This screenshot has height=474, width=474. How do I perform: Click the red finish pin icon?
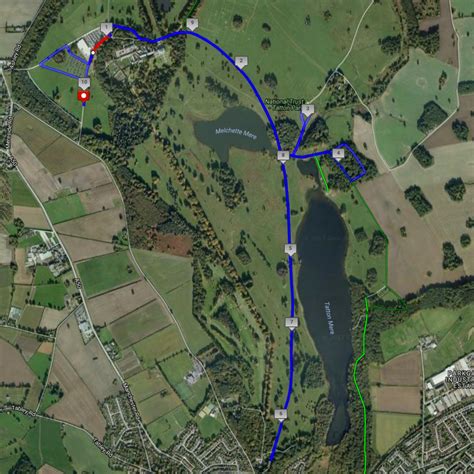(x=84, y=96)
